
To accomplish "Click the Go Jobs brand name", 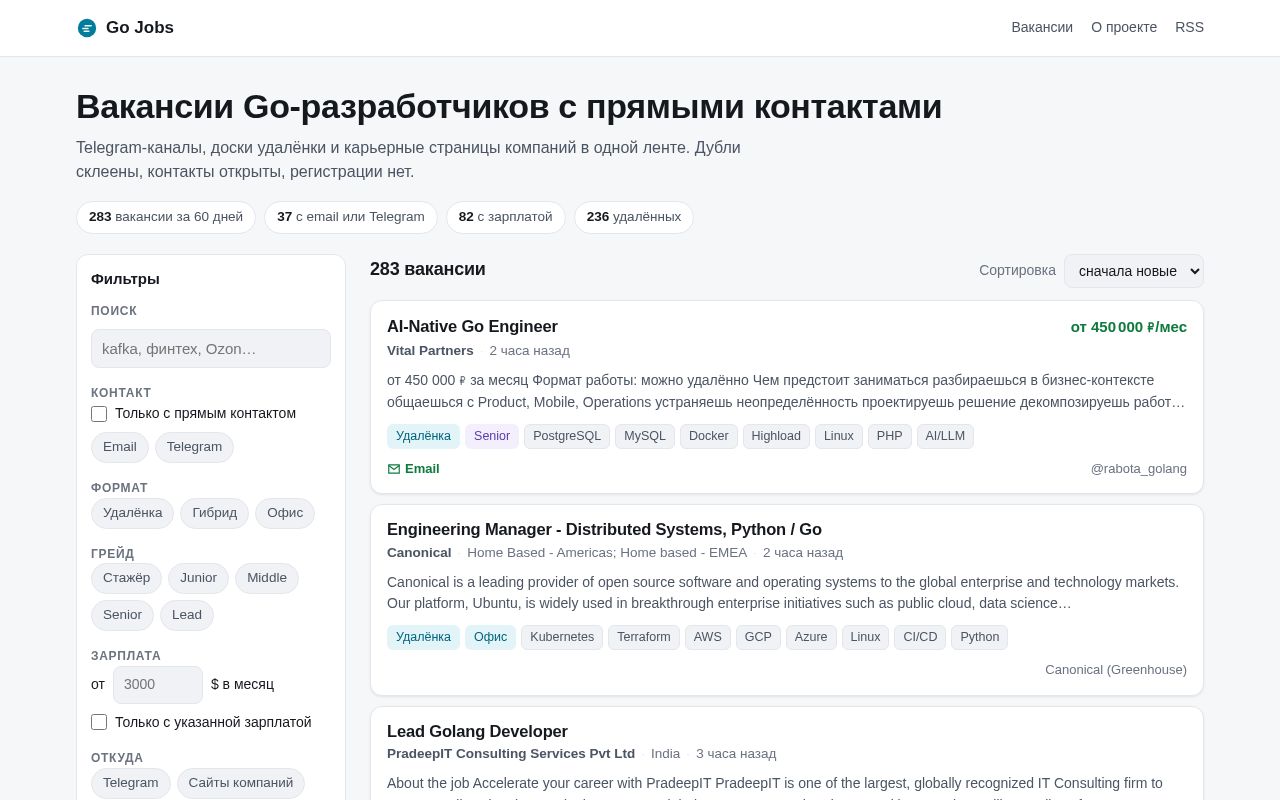I will [140, 28].
